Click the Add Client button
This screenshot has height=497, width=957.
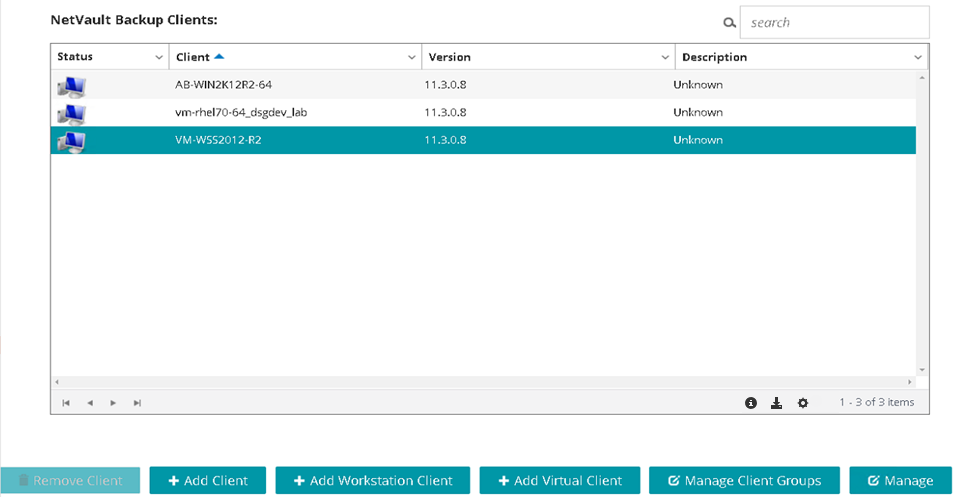pos(208,481)
